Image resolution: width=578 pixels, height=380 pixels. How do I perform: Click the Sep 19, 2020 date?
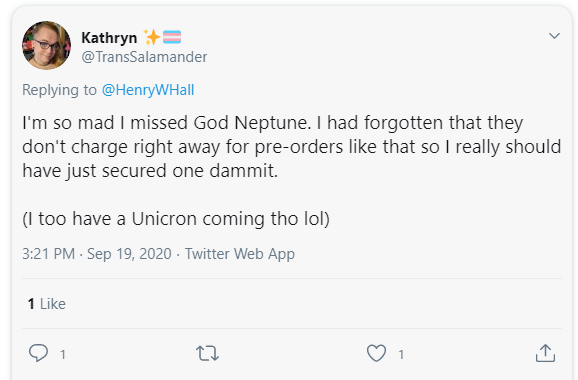[x=129, y=254]
